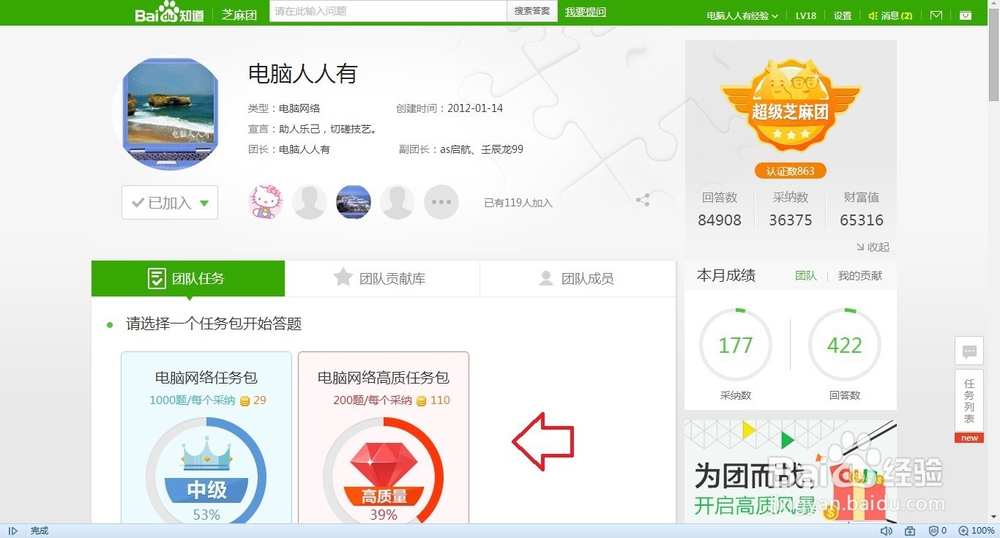The height and width of the screenshot is (538, 1000).
Task: Open the 消息 (2) notifications
Action: tap(890, 15)
